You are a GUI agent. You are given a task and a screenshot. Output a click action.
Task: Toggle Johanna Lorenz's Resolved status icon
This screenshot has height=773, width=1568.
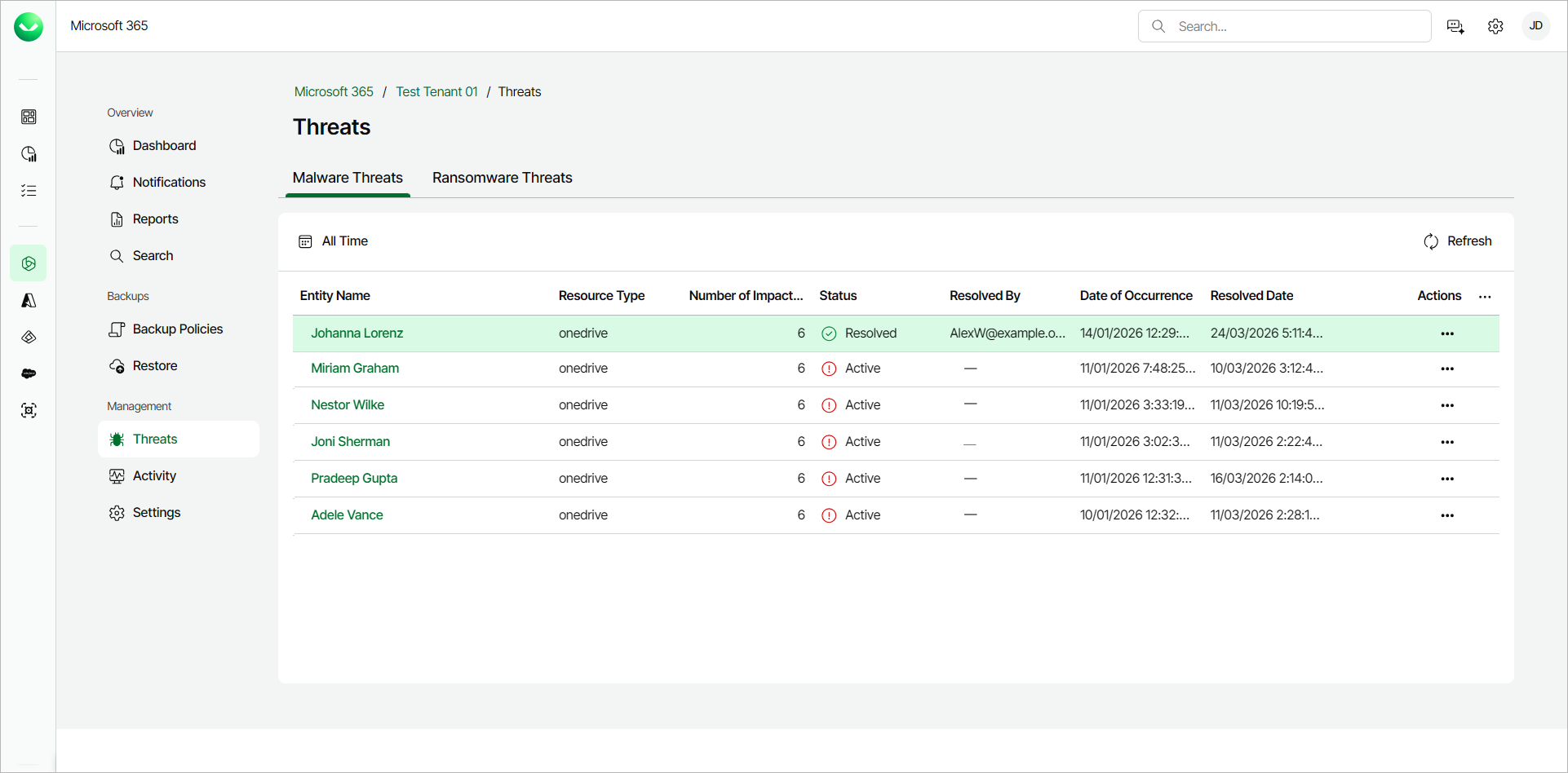pyautogui.click(x=829, y=333)
